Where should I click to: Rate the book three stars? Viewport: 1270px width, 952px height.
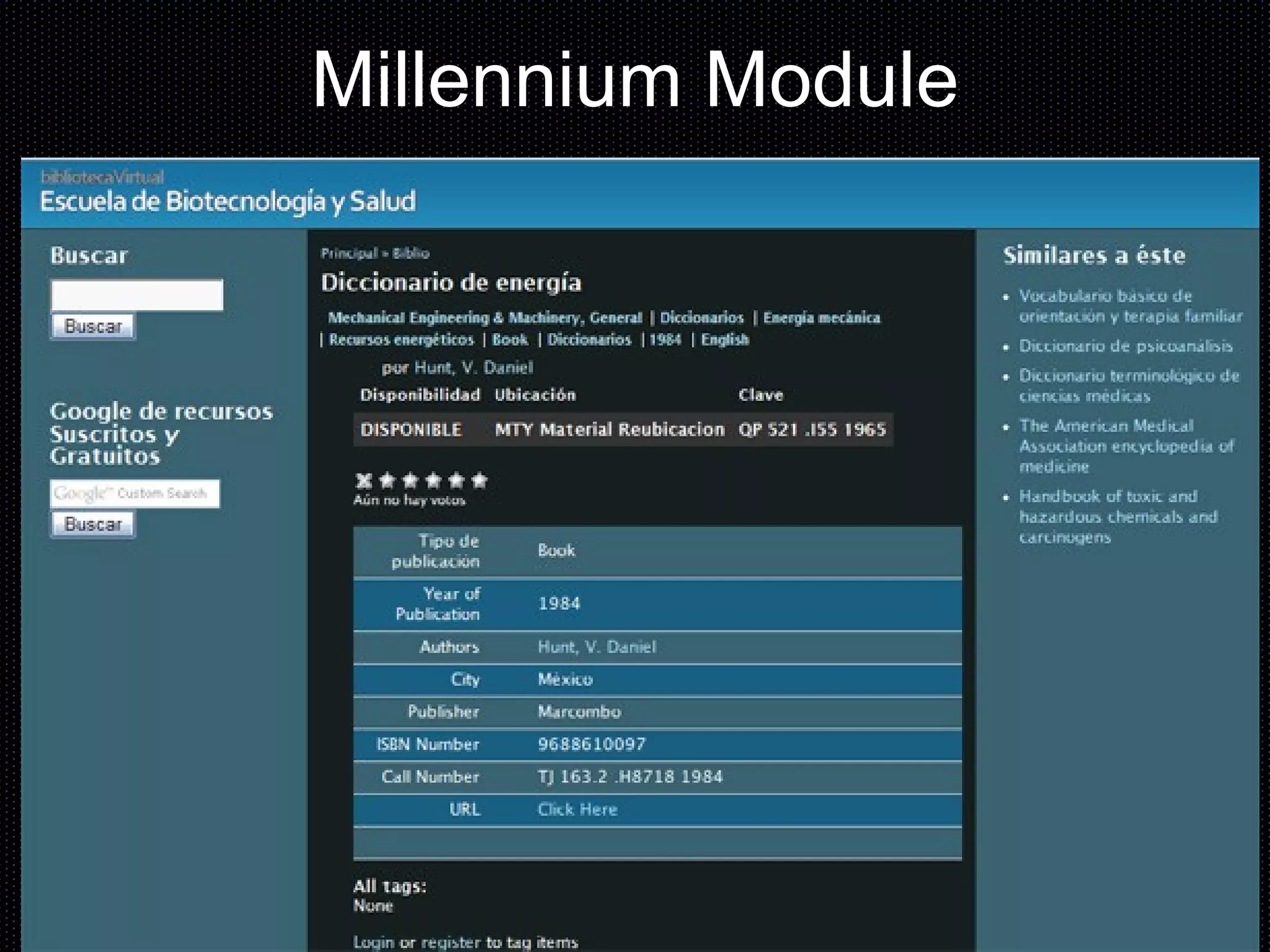[433, 480]
